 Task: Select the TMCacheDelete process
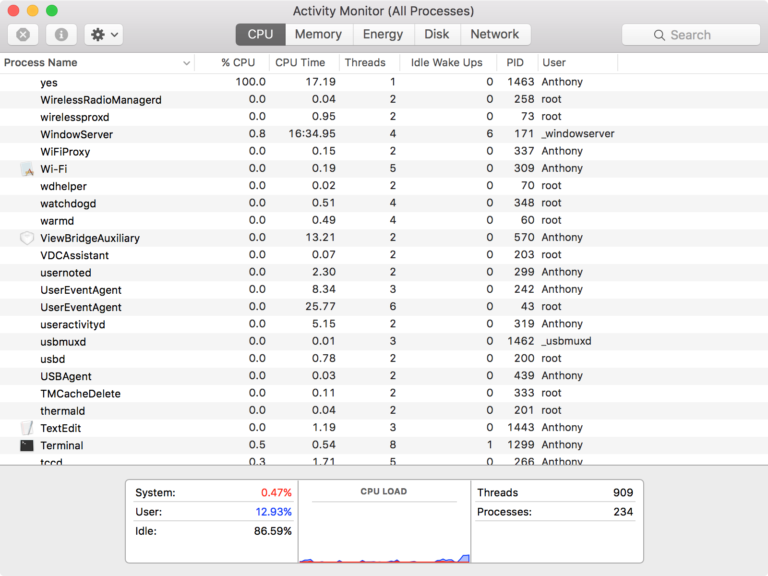point(384,394)
